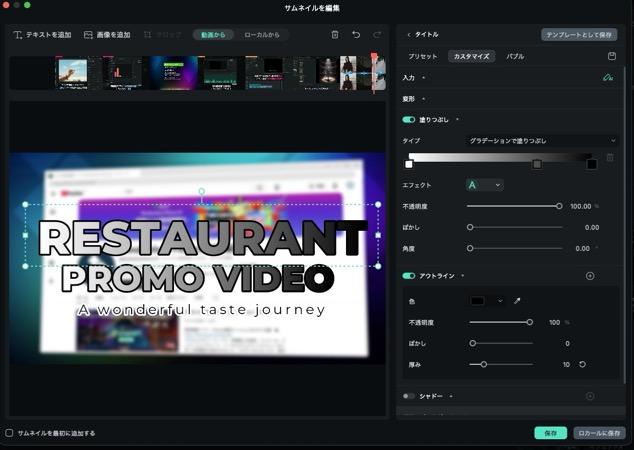Open the outline color dropdown arrow
Viewport: 634px width, 450px height.
click(500, 301)
